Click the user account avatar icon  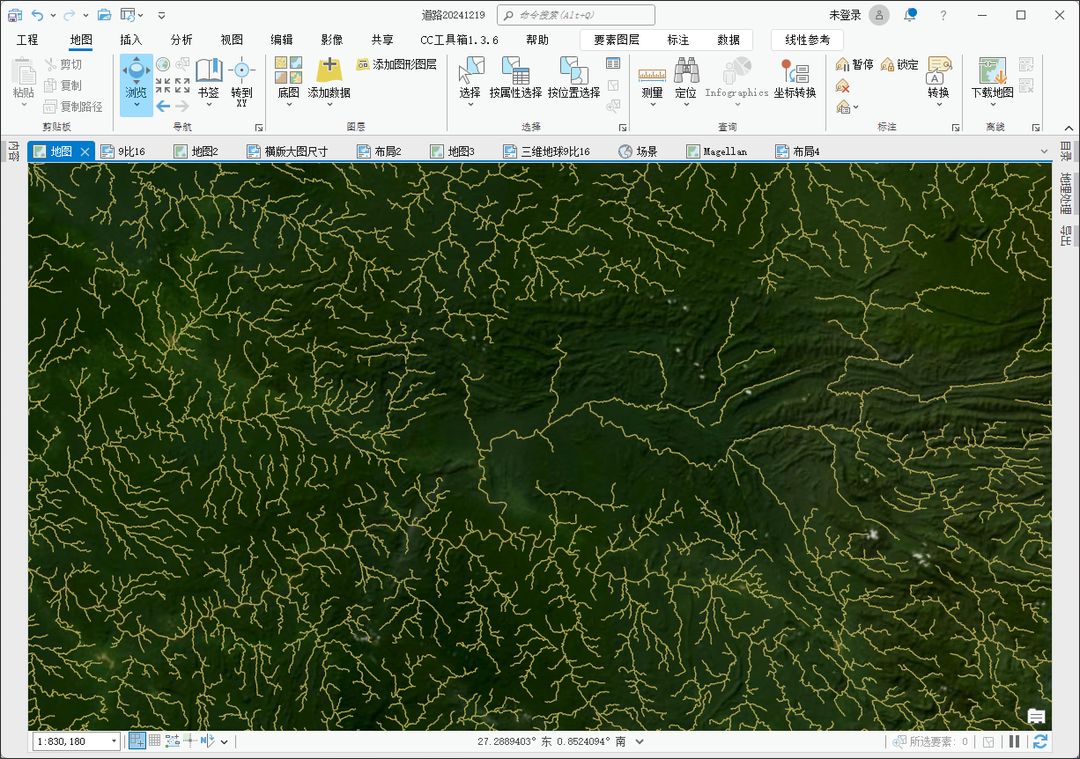[x=879, y=14]
